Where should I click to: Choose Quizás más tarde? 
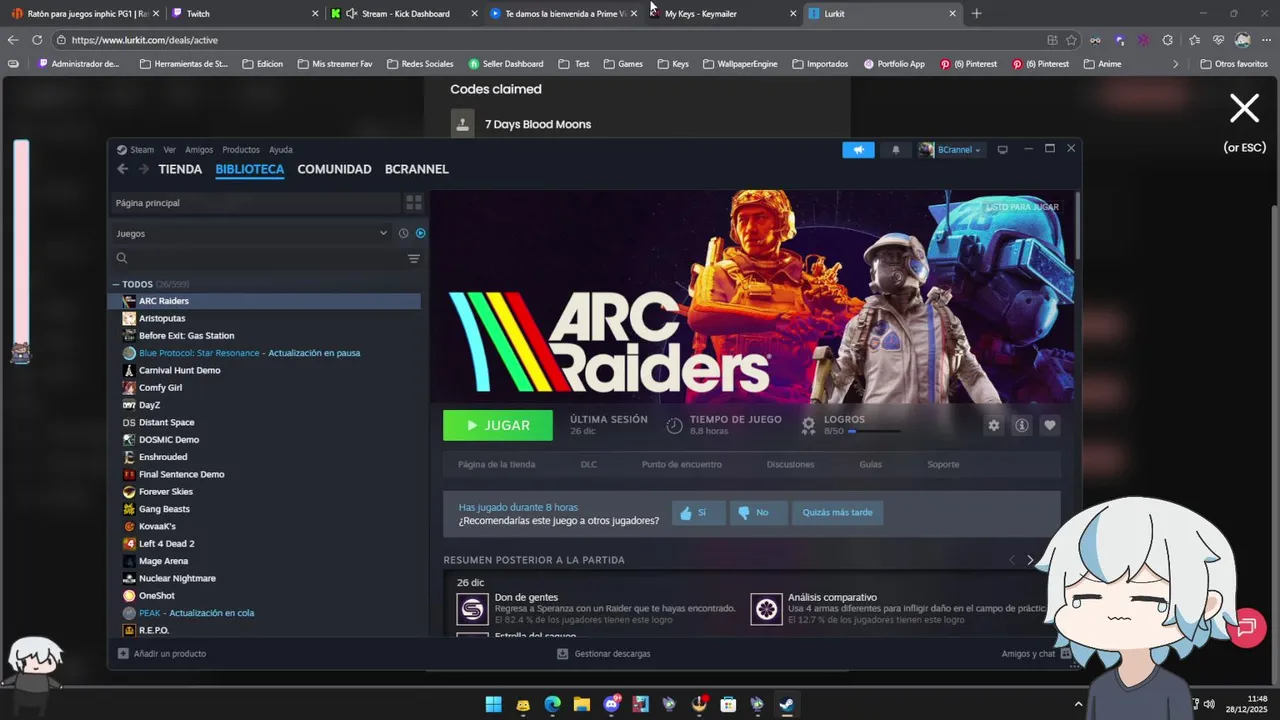point(837,513)
